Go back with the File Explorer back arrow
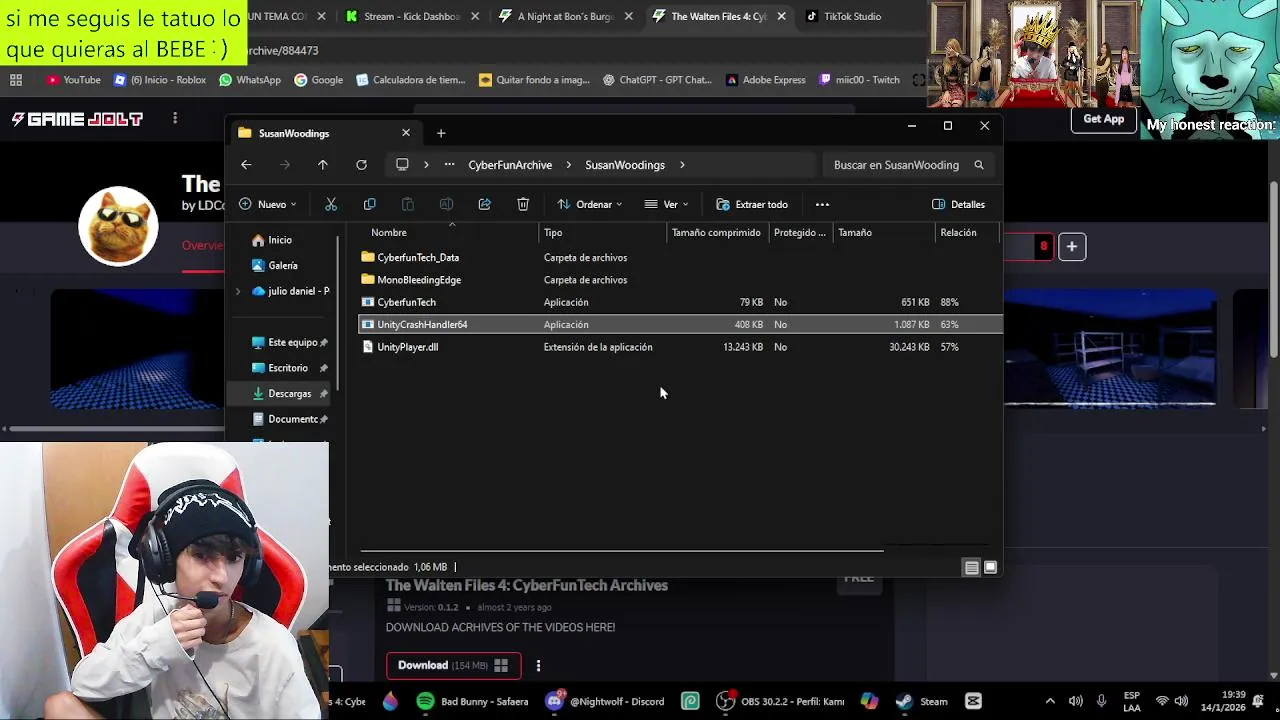 click(x=246, y=165)
